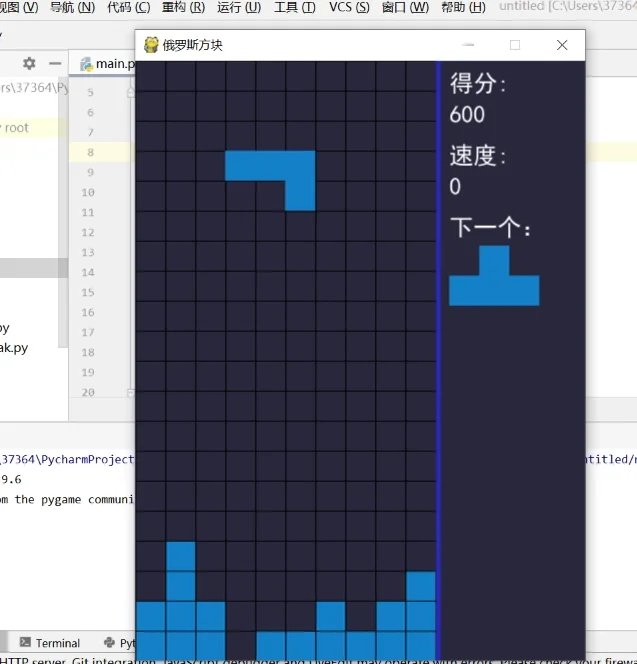Image resolution: width=637 pixels, height=664 pixels.
Task: Select the file ending in ak.py in the project tree
Action: point(14,348)
